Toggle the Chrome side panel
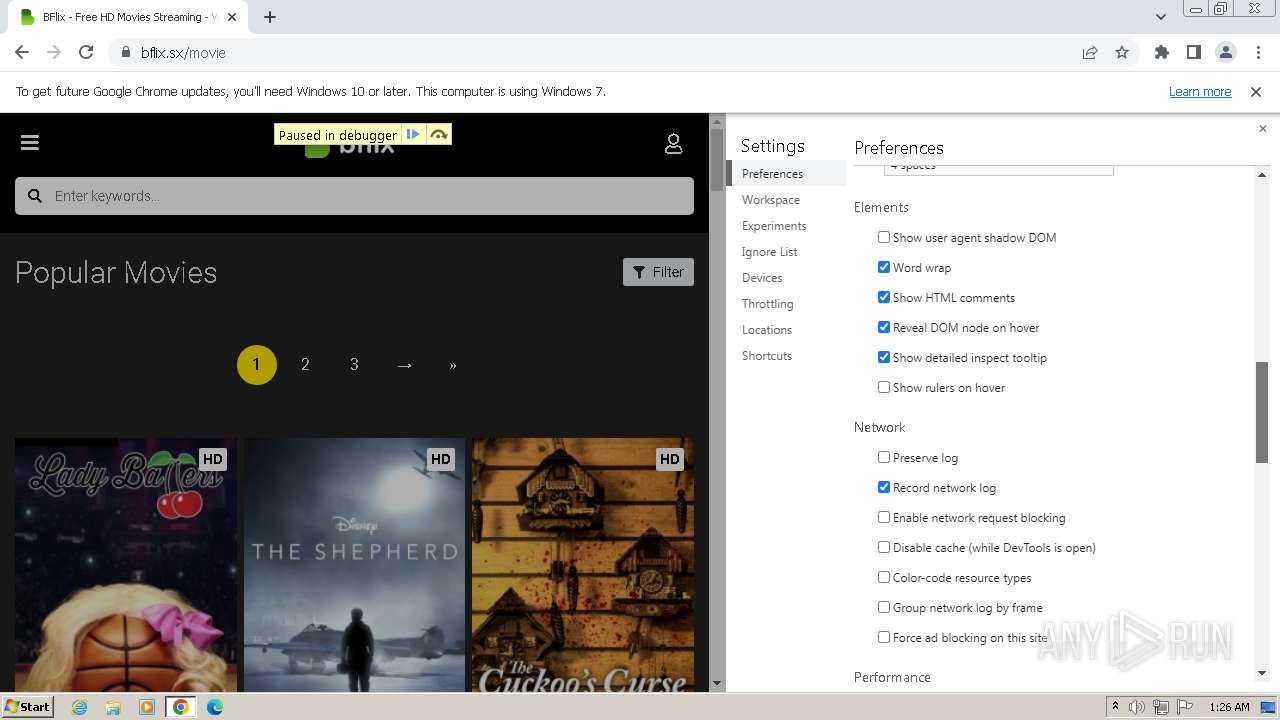The height and width of the screenshot is (720, 1280). click(1193, 52)
